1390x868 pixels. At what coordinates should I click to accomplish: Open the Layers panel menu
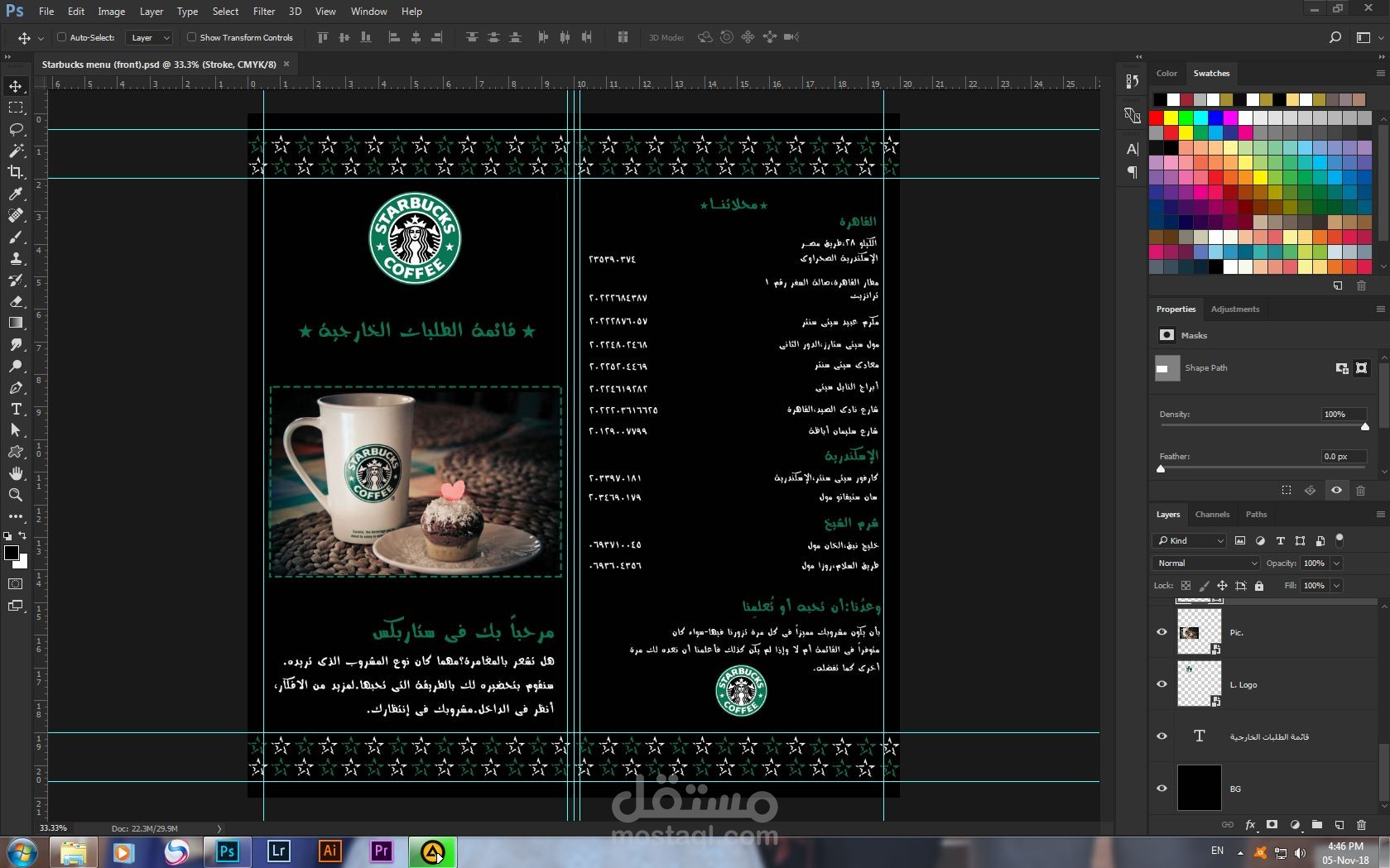[x=1380, y=515]
